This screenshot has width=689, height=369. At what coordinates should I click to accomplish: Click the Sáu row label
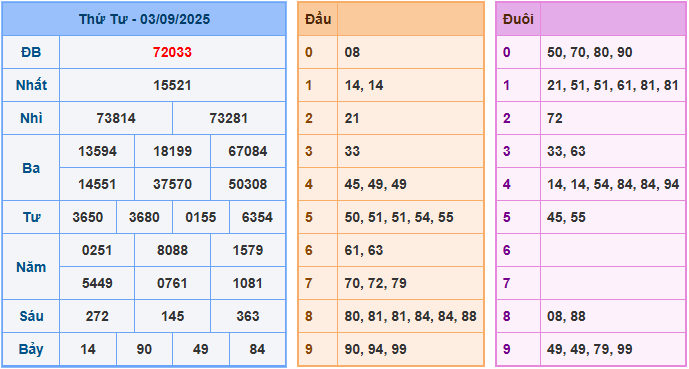pyautogui.click(x=31, y=316)
